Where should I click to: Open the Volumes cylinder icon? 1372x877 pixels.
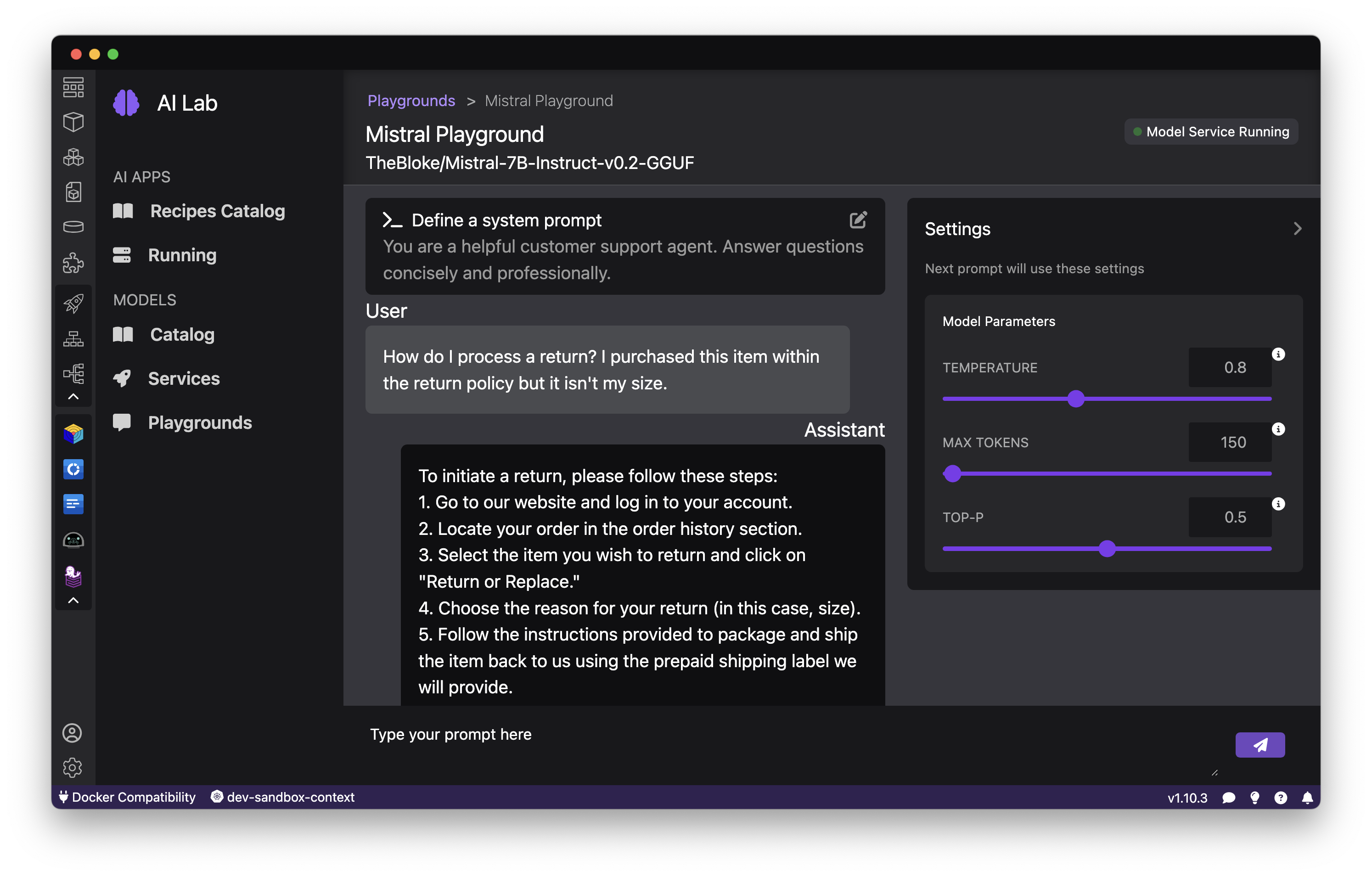(x=73, y=227)
